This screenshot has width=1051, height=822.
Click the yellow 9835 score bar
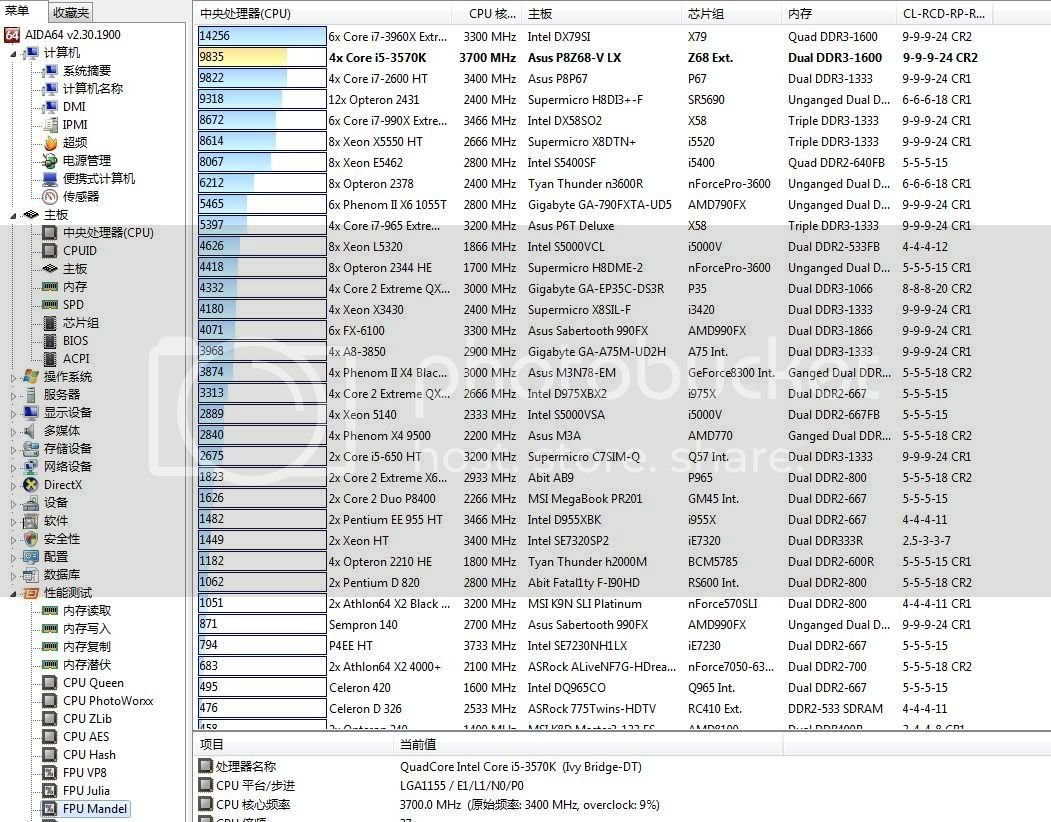coord(262,57)
